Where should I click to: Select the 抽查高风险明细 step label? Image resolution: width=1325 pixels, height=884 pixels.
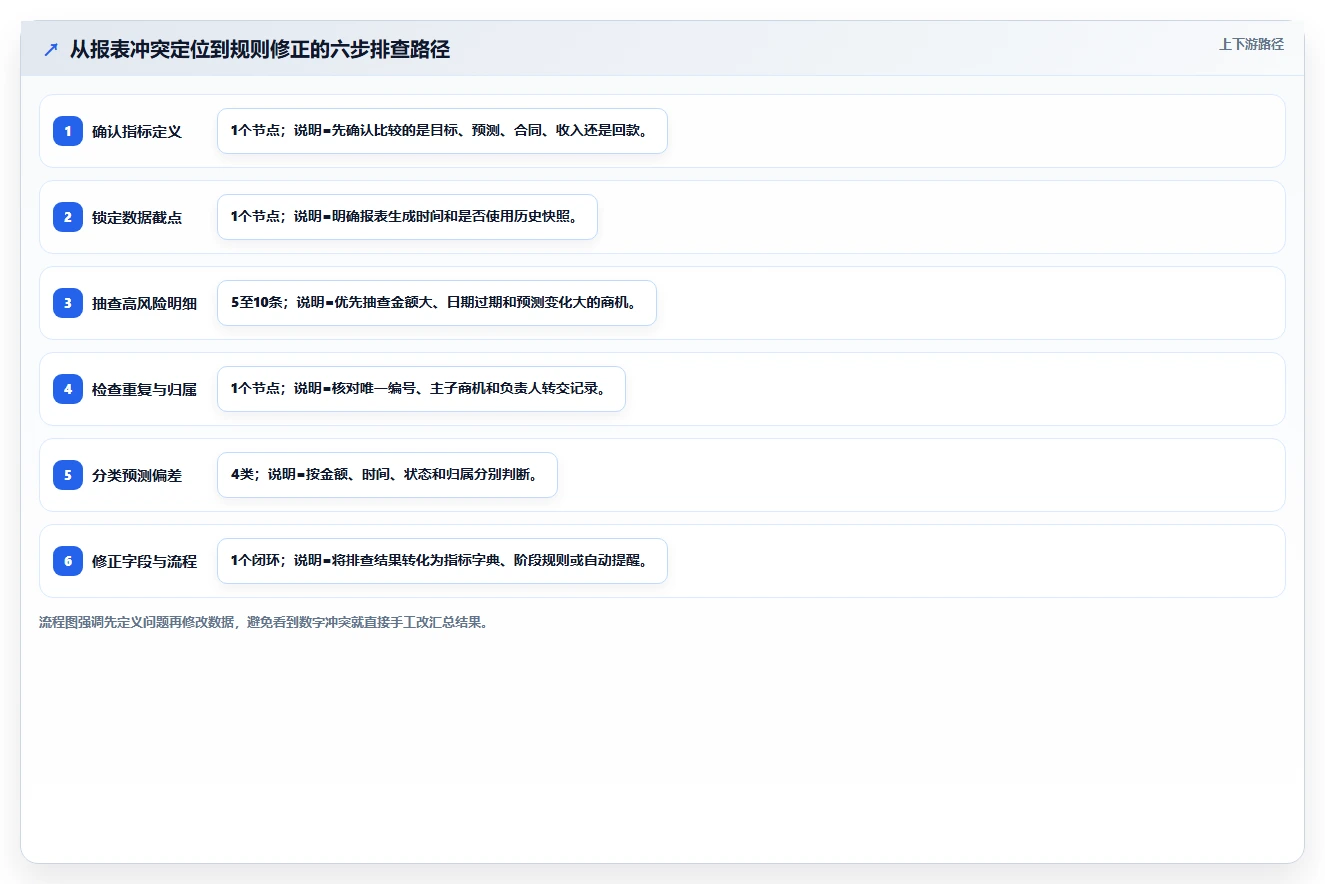[144, 303]
